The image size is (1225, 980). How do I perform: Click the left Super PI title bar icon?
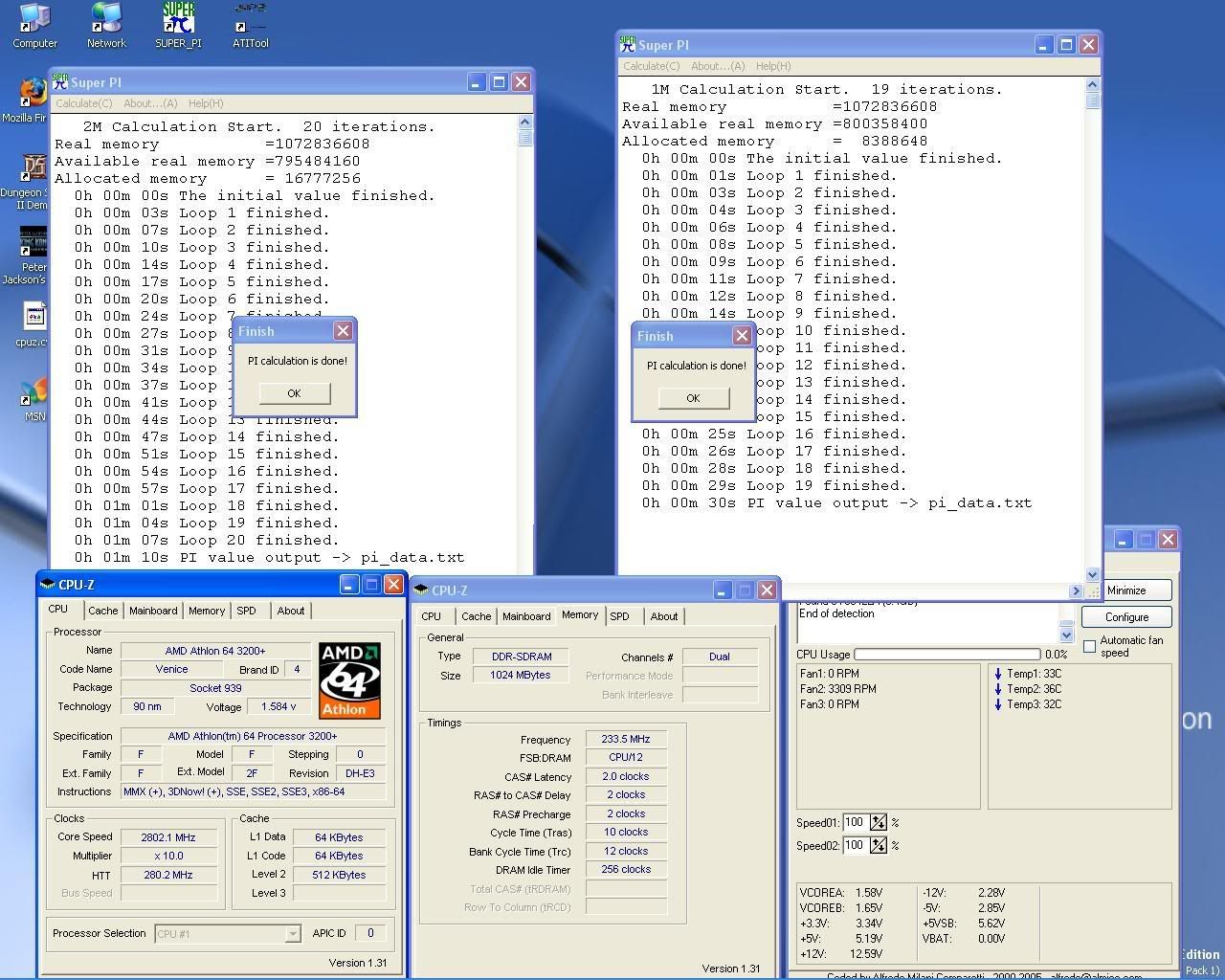[59, 82]
